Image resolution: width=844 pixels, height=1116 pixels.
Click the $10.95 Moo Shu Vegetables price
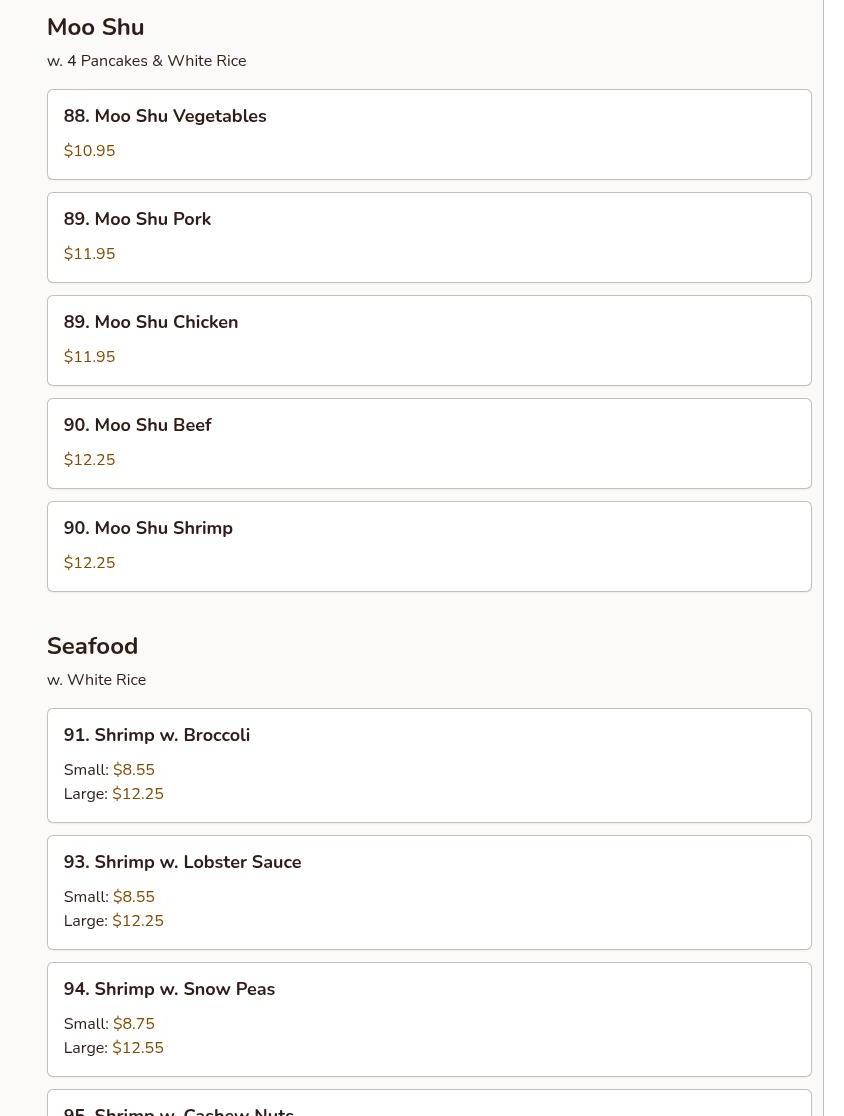point(89,151)
